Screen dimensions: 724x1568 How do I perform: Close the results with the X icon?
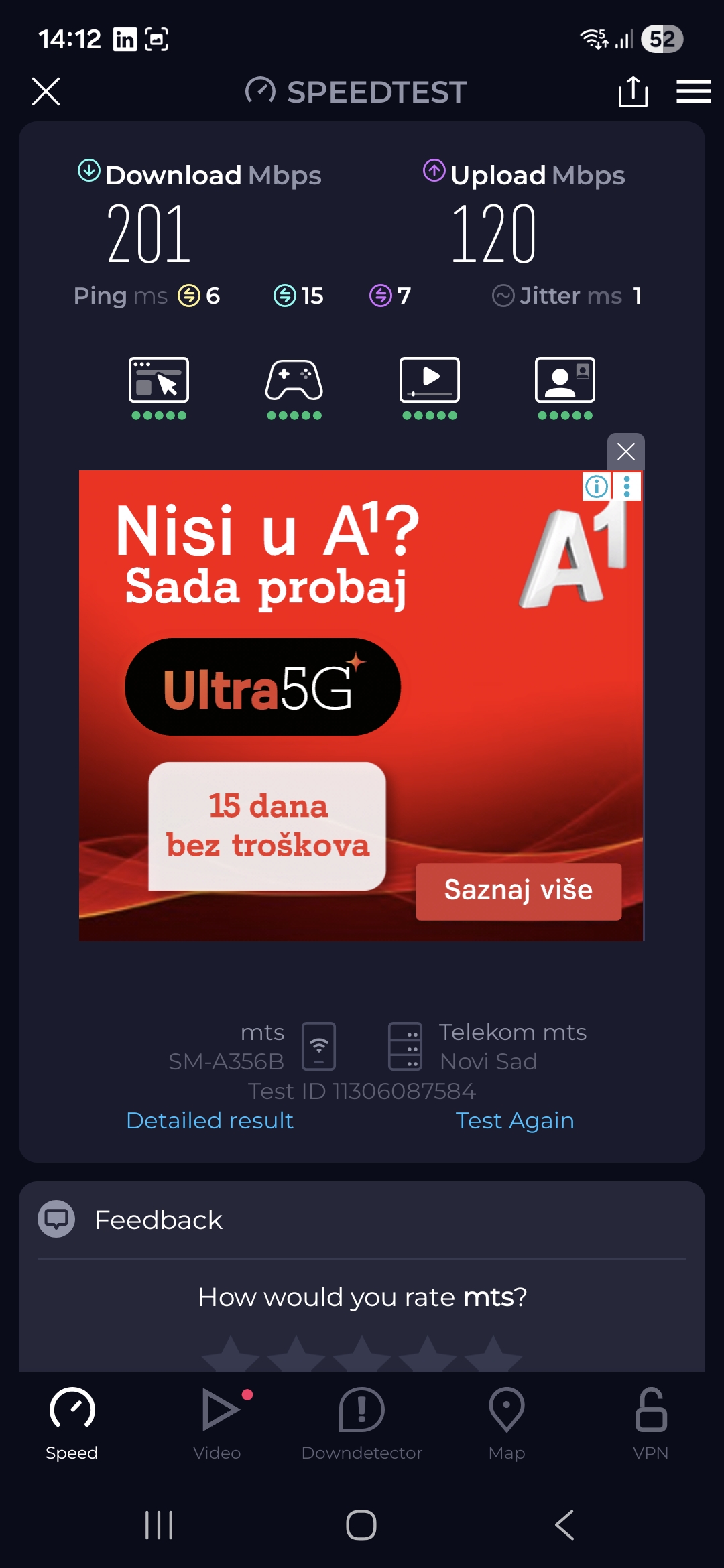pyautogui.click(x=46, y=91)
